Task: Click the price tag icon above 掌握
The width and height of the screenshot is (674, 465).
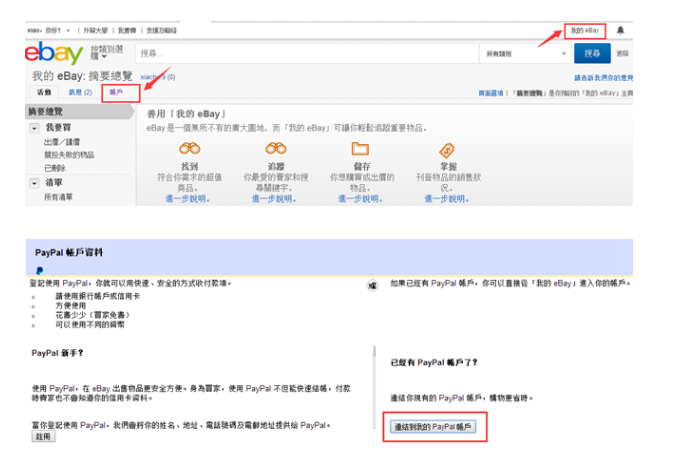Action: [447, 150]
